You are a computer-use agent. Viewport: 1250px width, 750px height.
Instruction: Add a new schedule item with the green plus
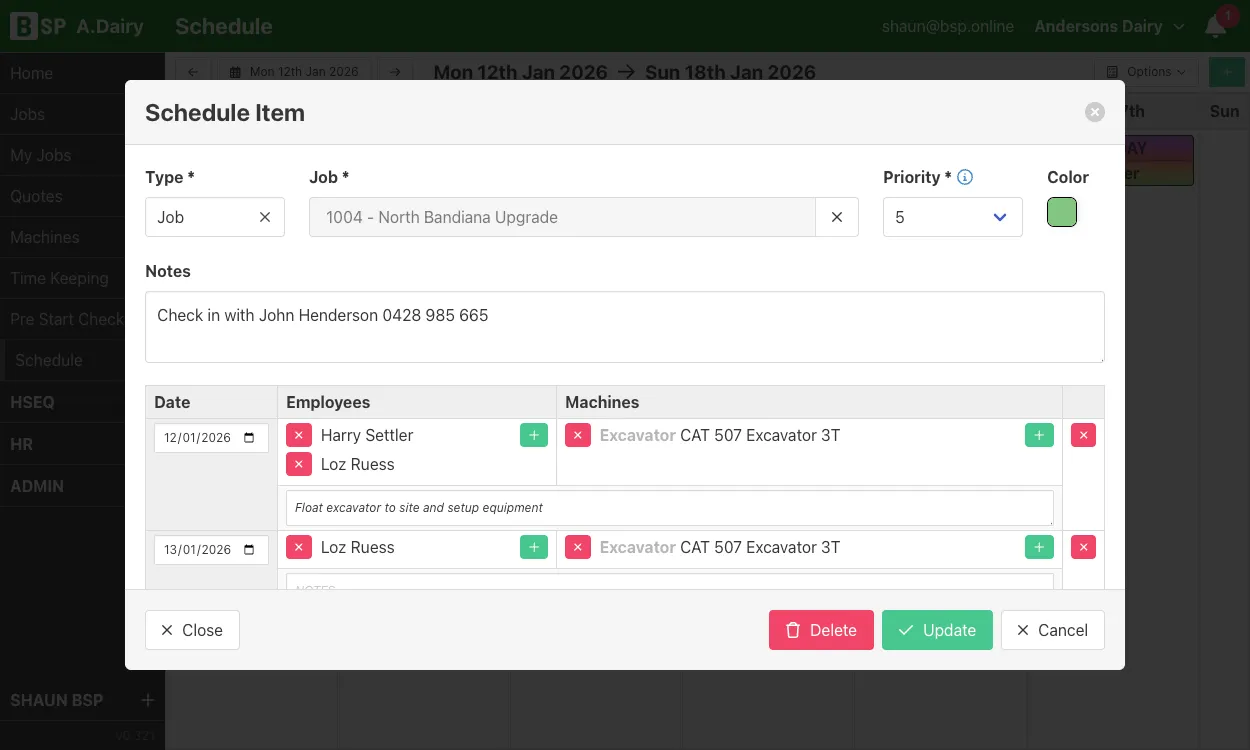point(1227,72)
